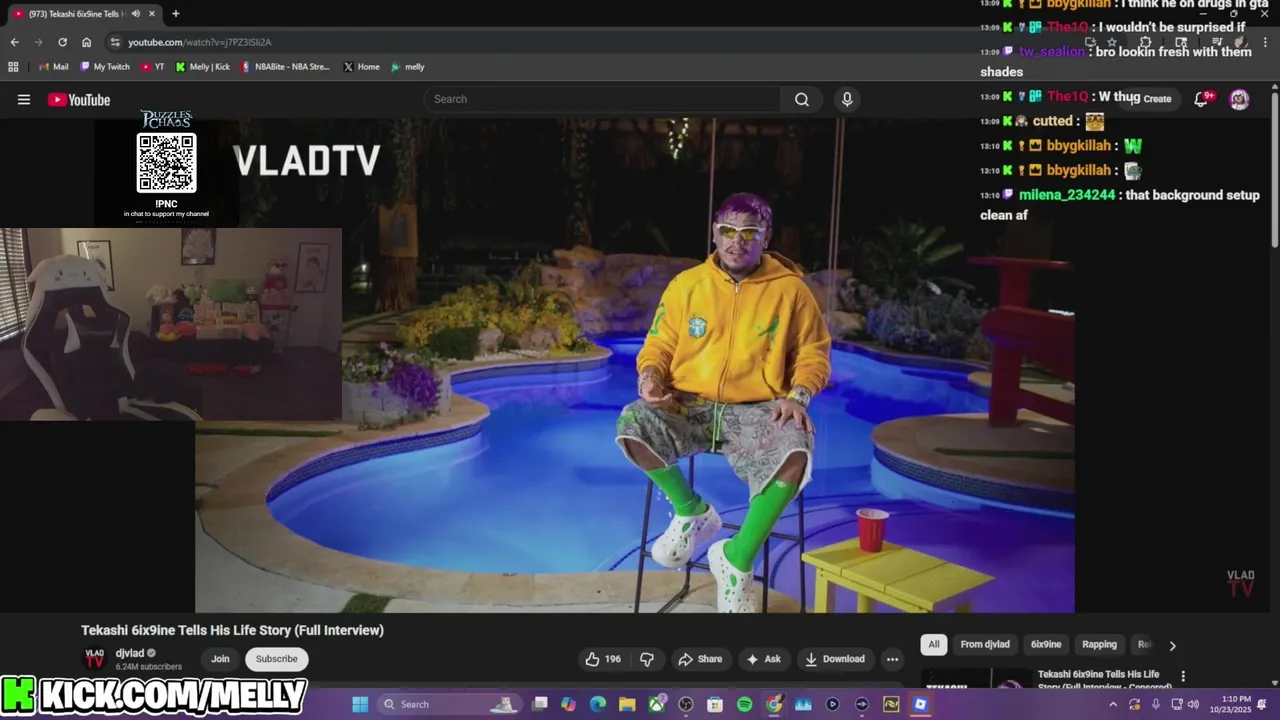Open the recommended Tekashi 6ix9ine video title

point(1104,680)
